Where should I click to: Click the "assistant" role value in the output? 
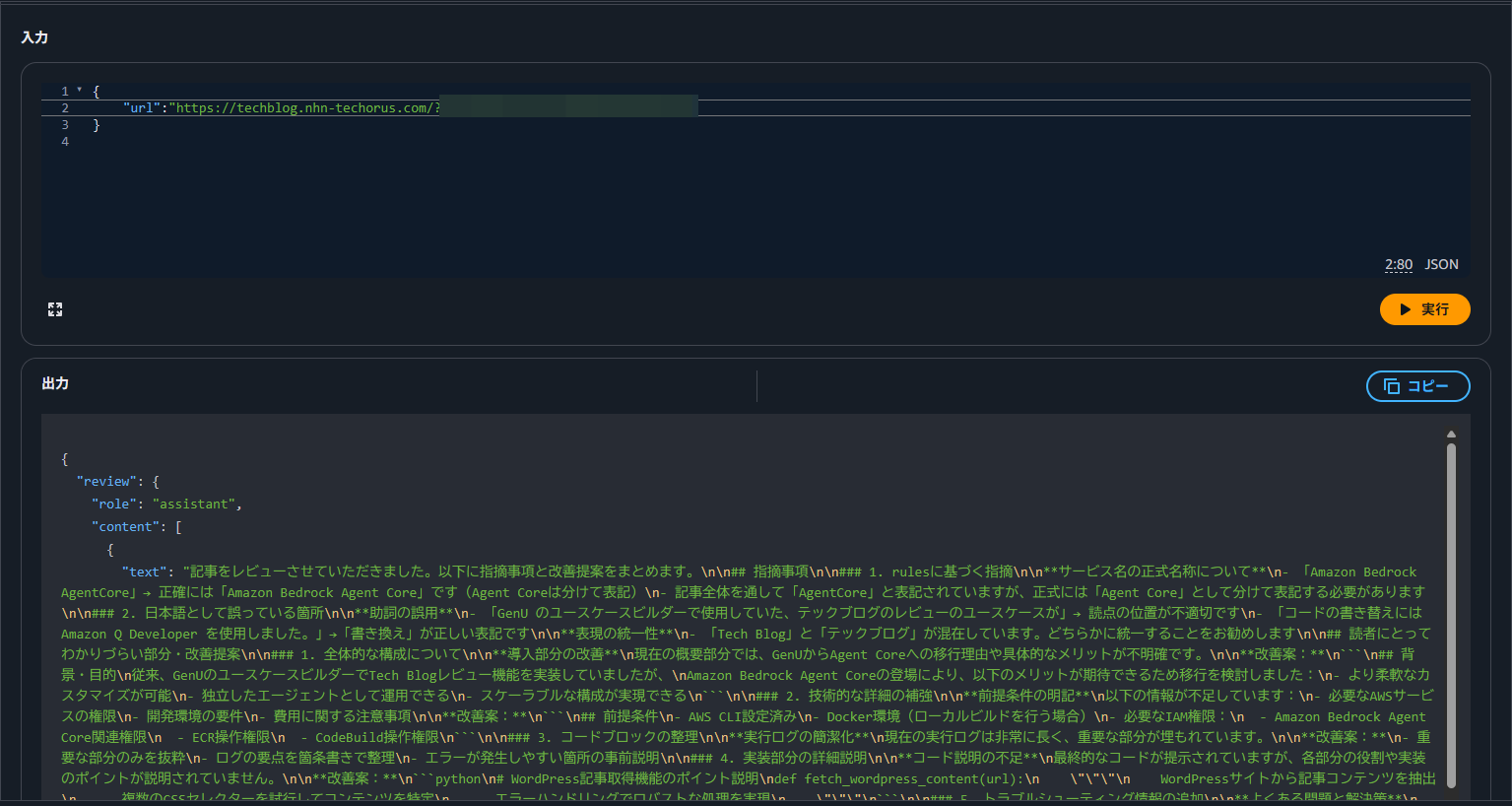coord(193,504)
